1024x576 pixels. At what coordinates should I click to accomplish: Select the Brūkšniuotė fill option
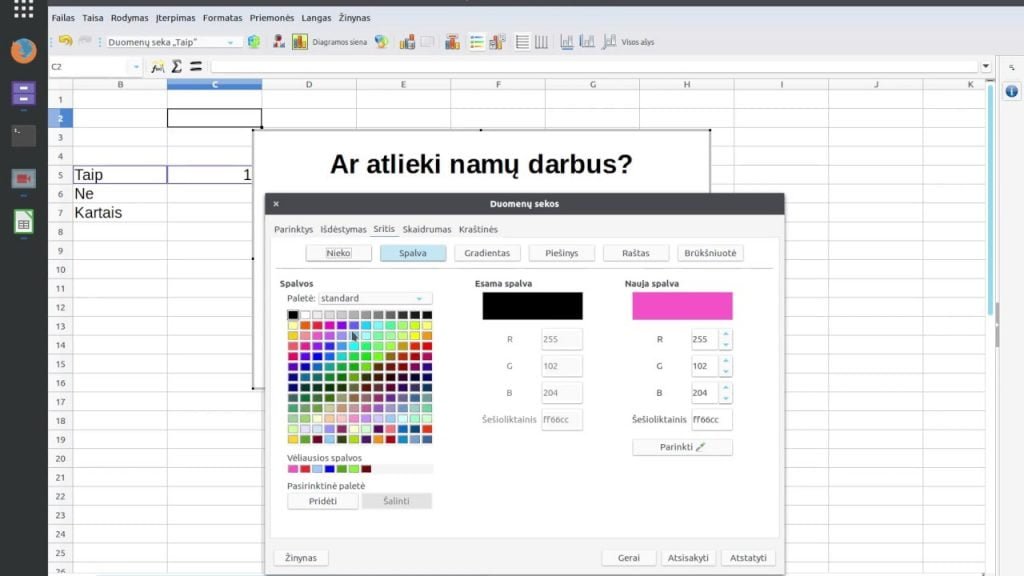711,253
